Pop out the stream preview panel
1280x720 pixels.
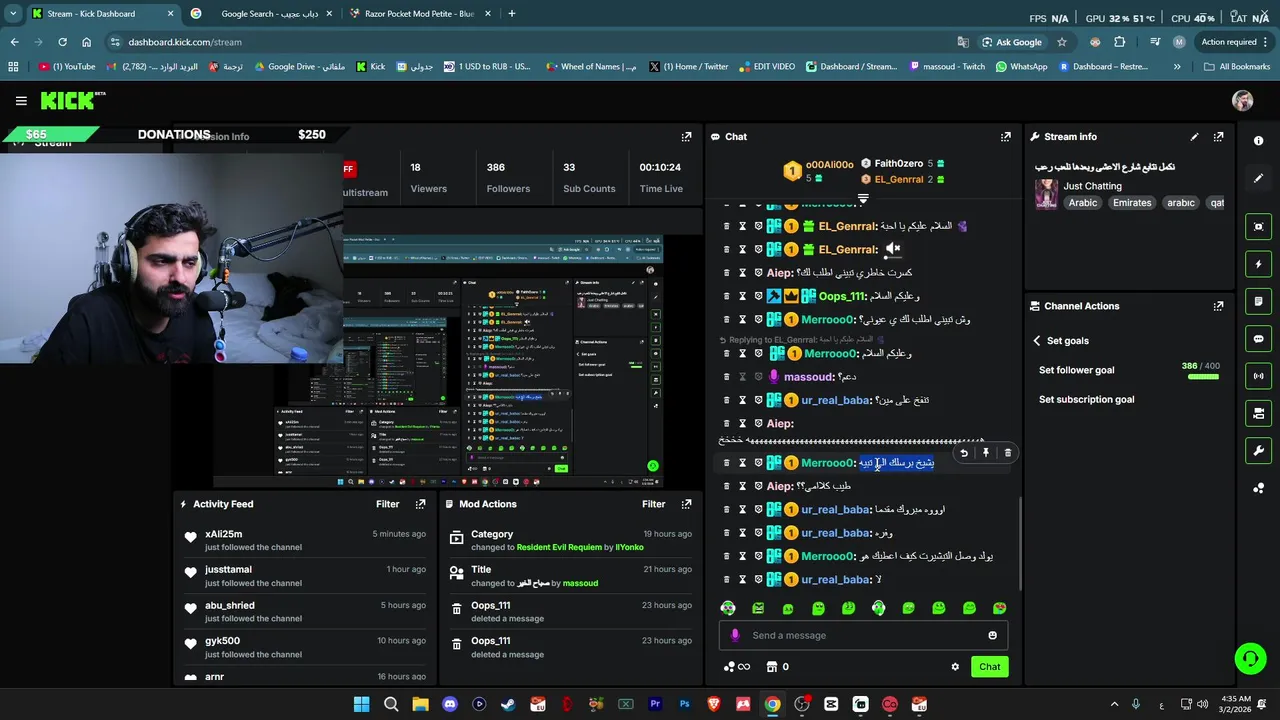click(686, 137)
